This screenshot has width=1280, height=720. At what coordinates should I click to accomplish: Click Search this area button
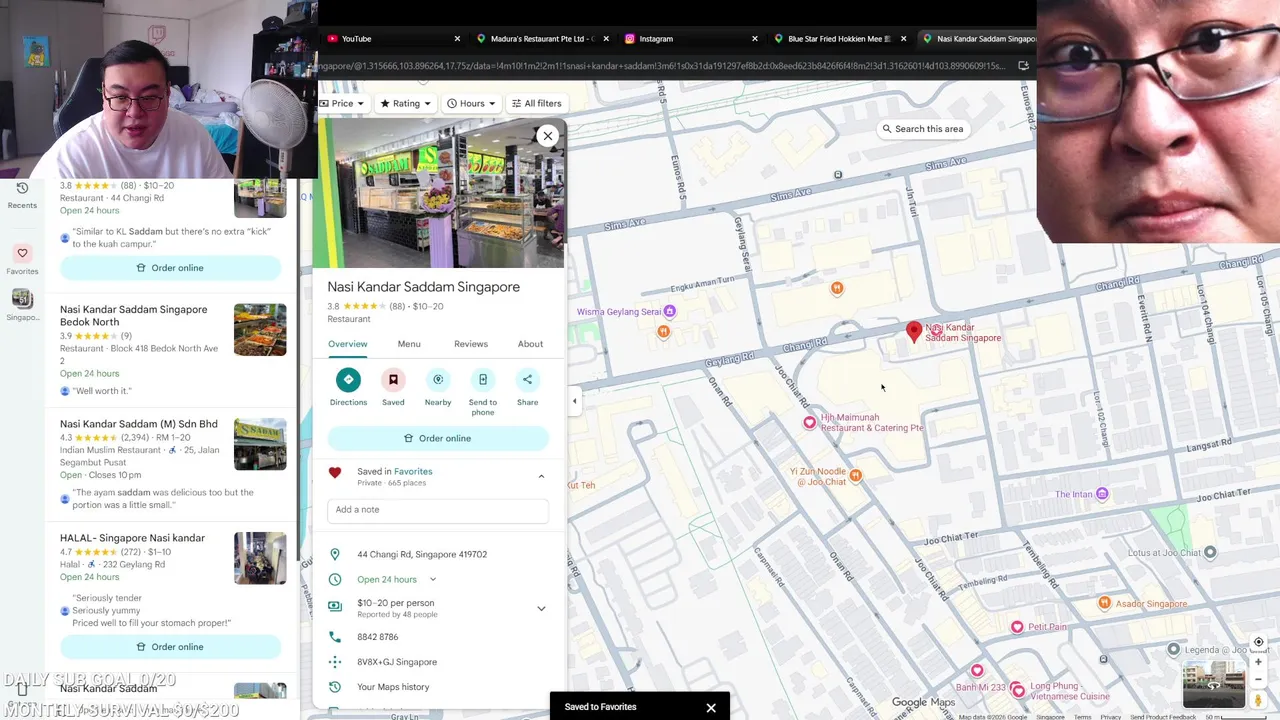coord(922,129)
